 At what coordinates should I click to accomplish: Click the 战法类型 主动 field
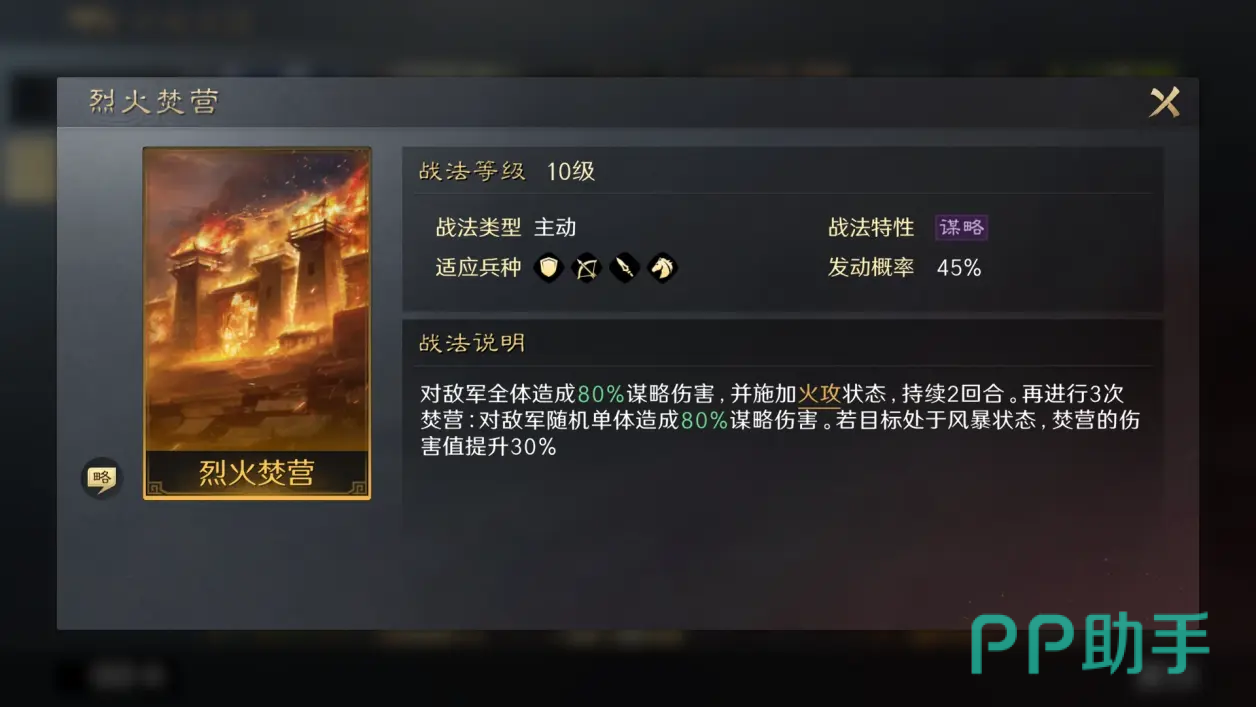pyautogui.click(x=506, y=227)
